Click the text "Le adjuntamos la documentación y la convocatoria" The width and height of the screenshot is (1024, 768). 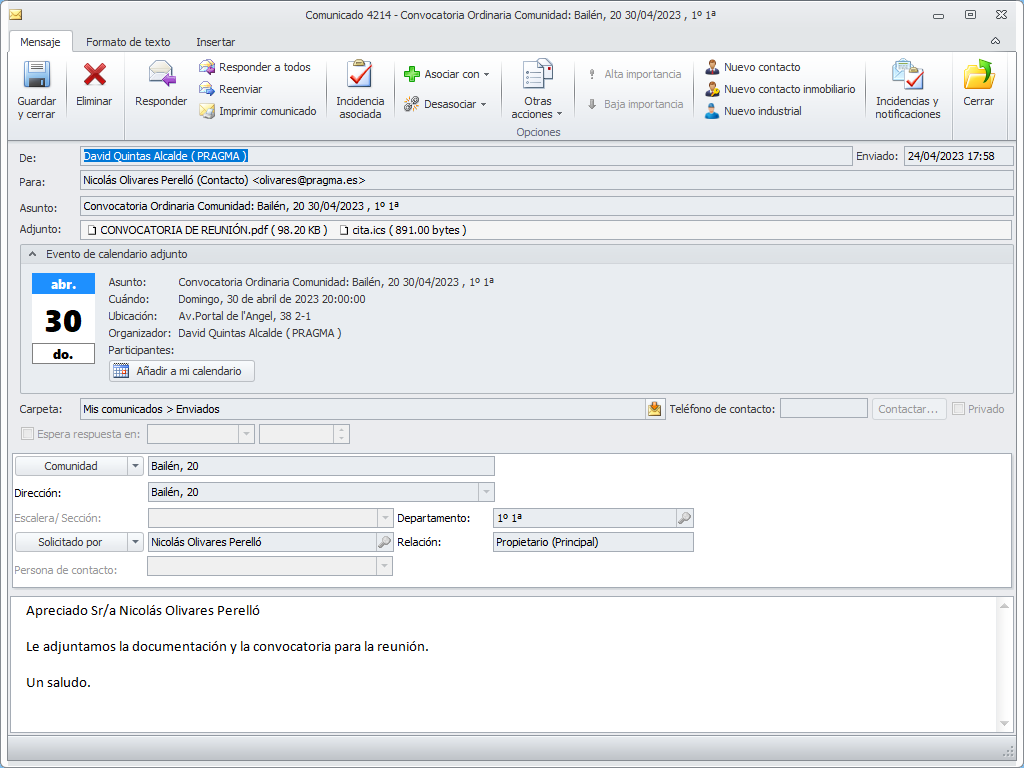pyautogui.click(x=178, y=647)
